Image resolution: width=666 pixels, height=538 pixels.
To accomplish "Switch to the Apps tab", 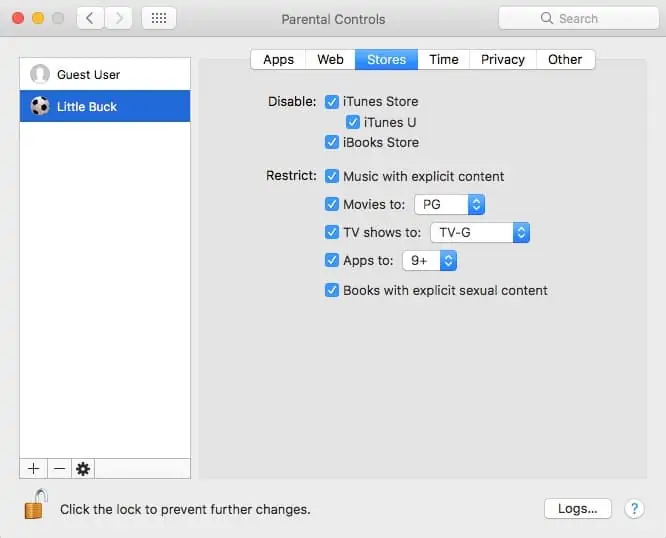I will pos(278,59).
